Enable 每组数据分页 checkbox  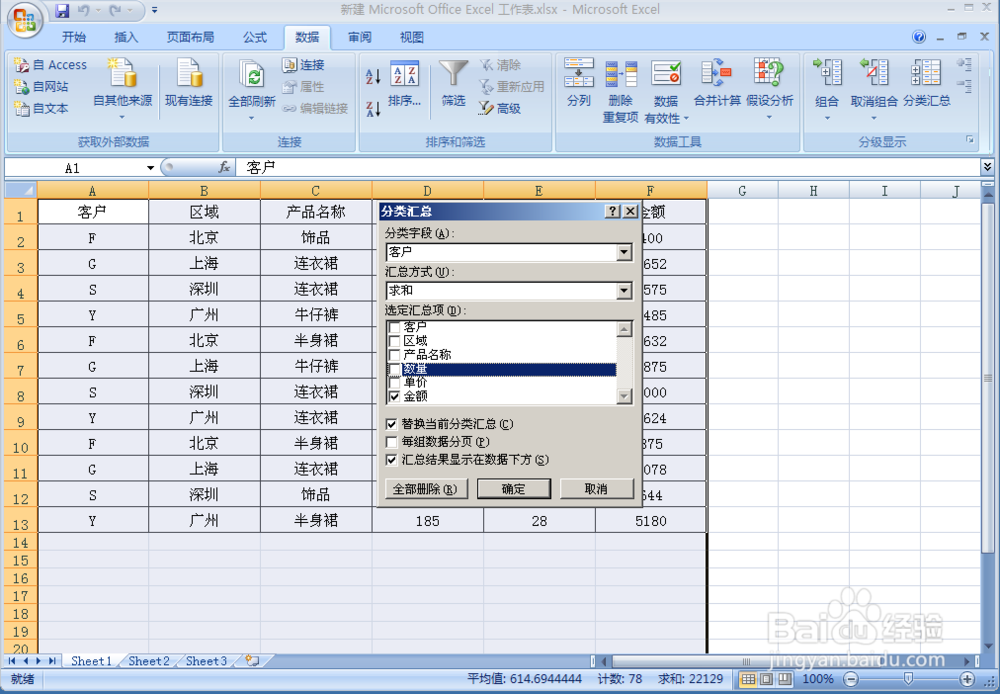click(392, 442)
